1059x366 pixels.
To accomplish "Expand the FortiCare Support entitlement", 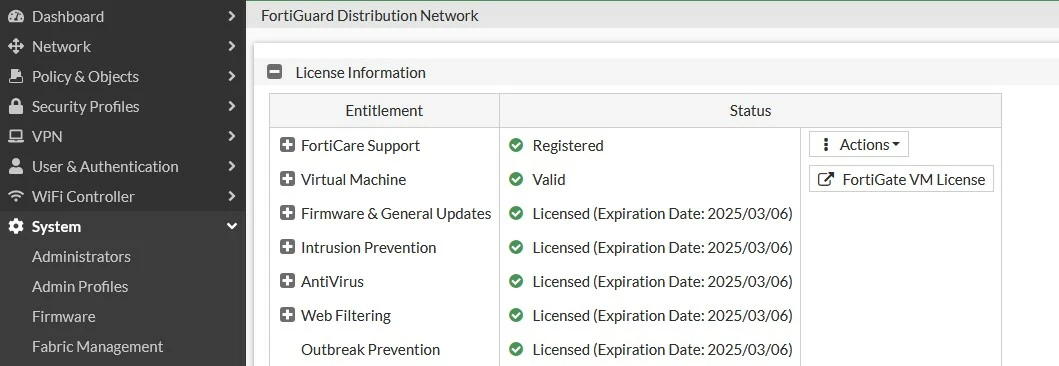I will (287, 145).
